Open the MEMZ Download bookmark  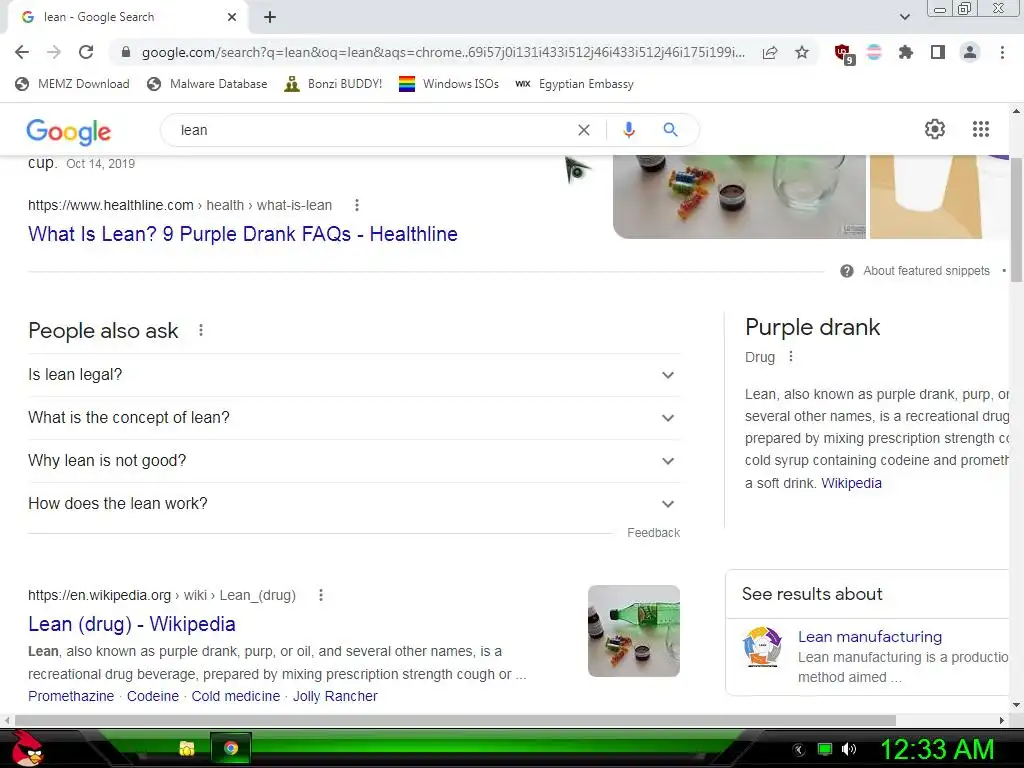72,84
